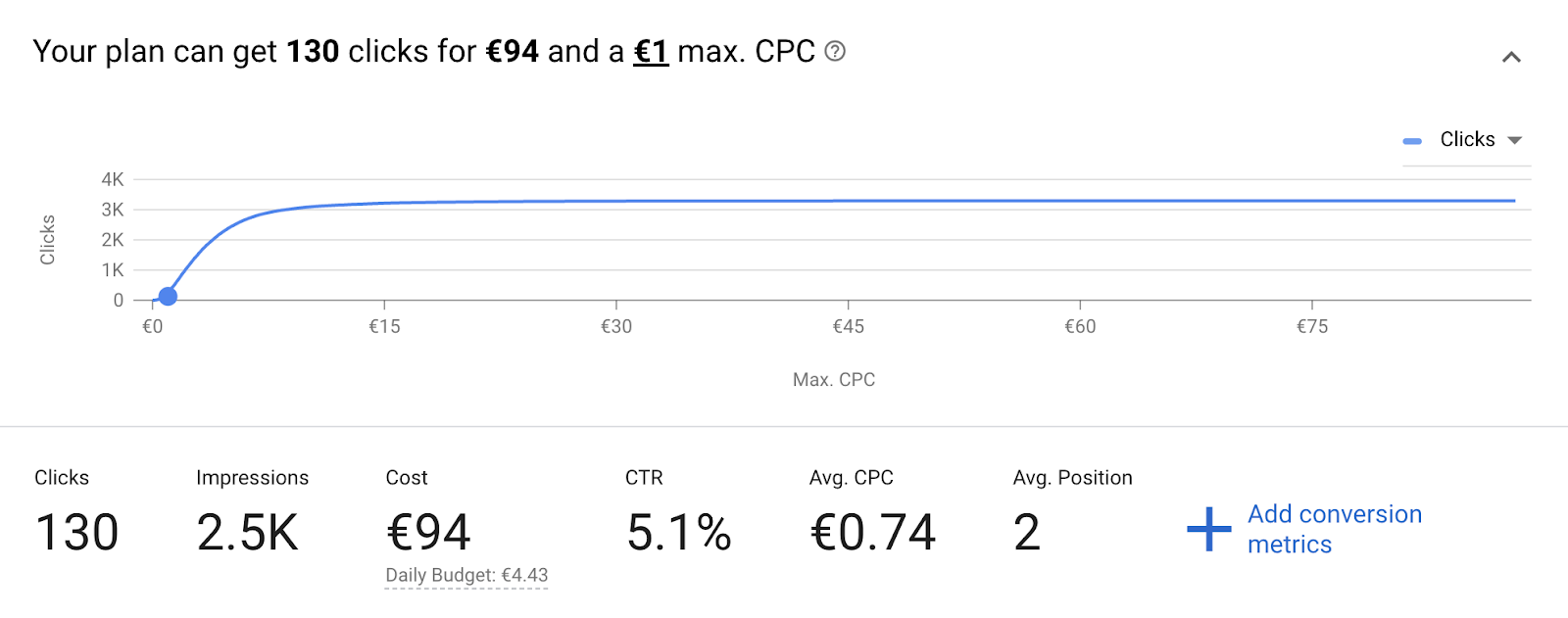Click the help question mark icon
Image resolution: width=1568 pixels, height=618 pixels.
tap(835, 51)
